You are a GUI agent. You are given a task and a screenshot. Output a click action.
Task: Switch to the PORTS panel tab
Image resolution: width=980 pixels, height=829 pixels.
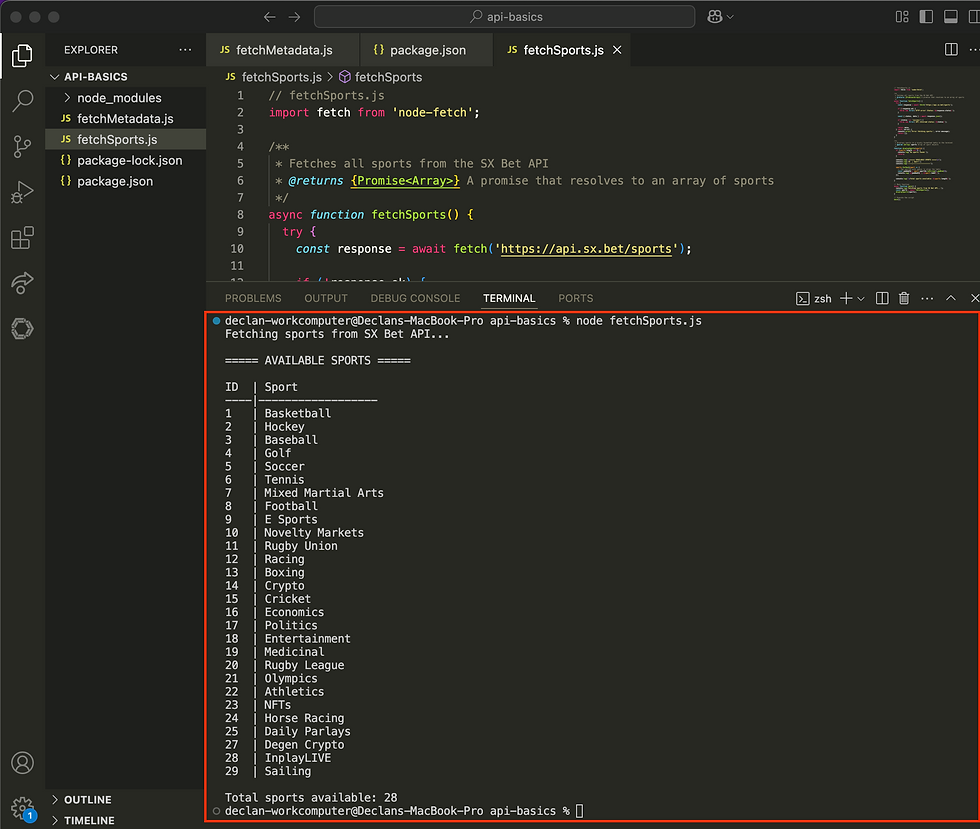(576, 298)
